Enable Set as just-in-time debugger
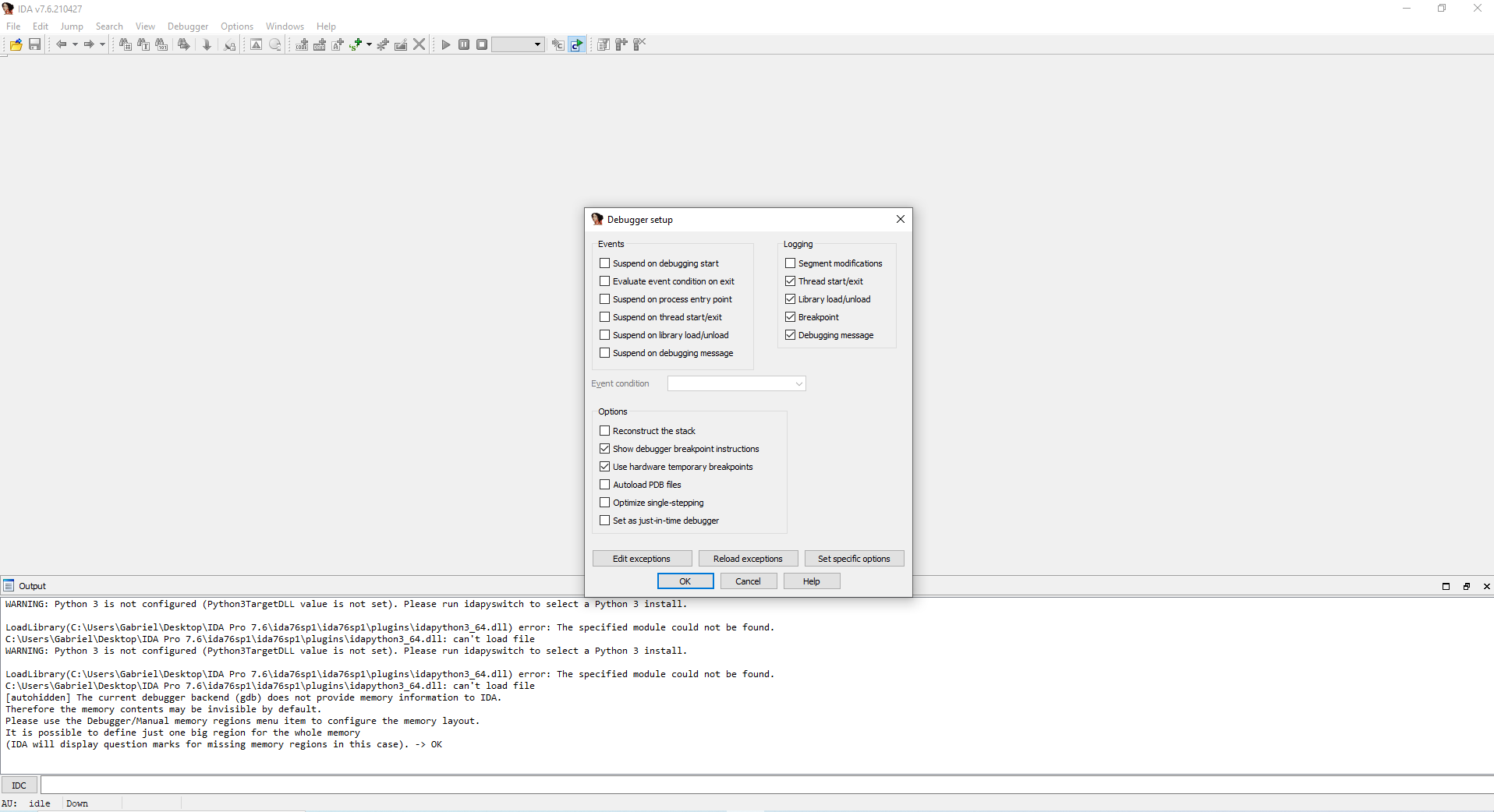Image resolution: width=1494 pixels, height=812 pixels. (604, 521)
